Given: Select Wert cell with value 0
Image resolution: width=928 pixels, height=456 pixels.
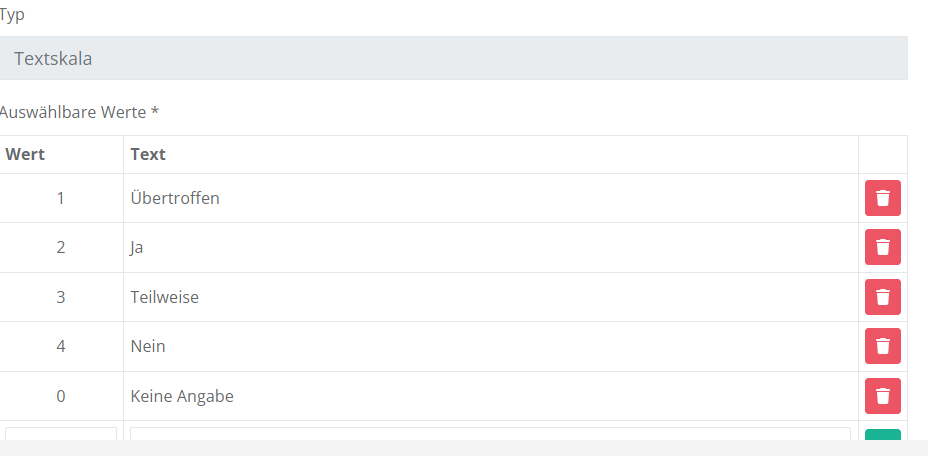Looking at the screenshot, I should click(61, 396).
